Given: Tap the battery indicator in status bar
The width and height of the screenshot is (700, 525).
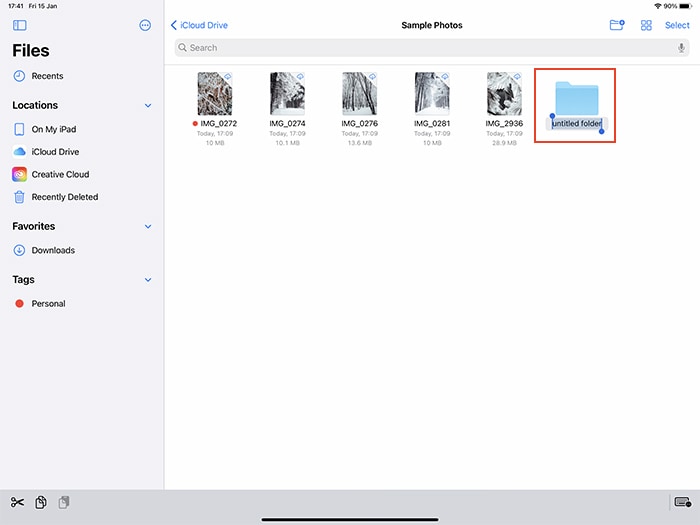Looking at the screenshot, I should tap(685, 6).
